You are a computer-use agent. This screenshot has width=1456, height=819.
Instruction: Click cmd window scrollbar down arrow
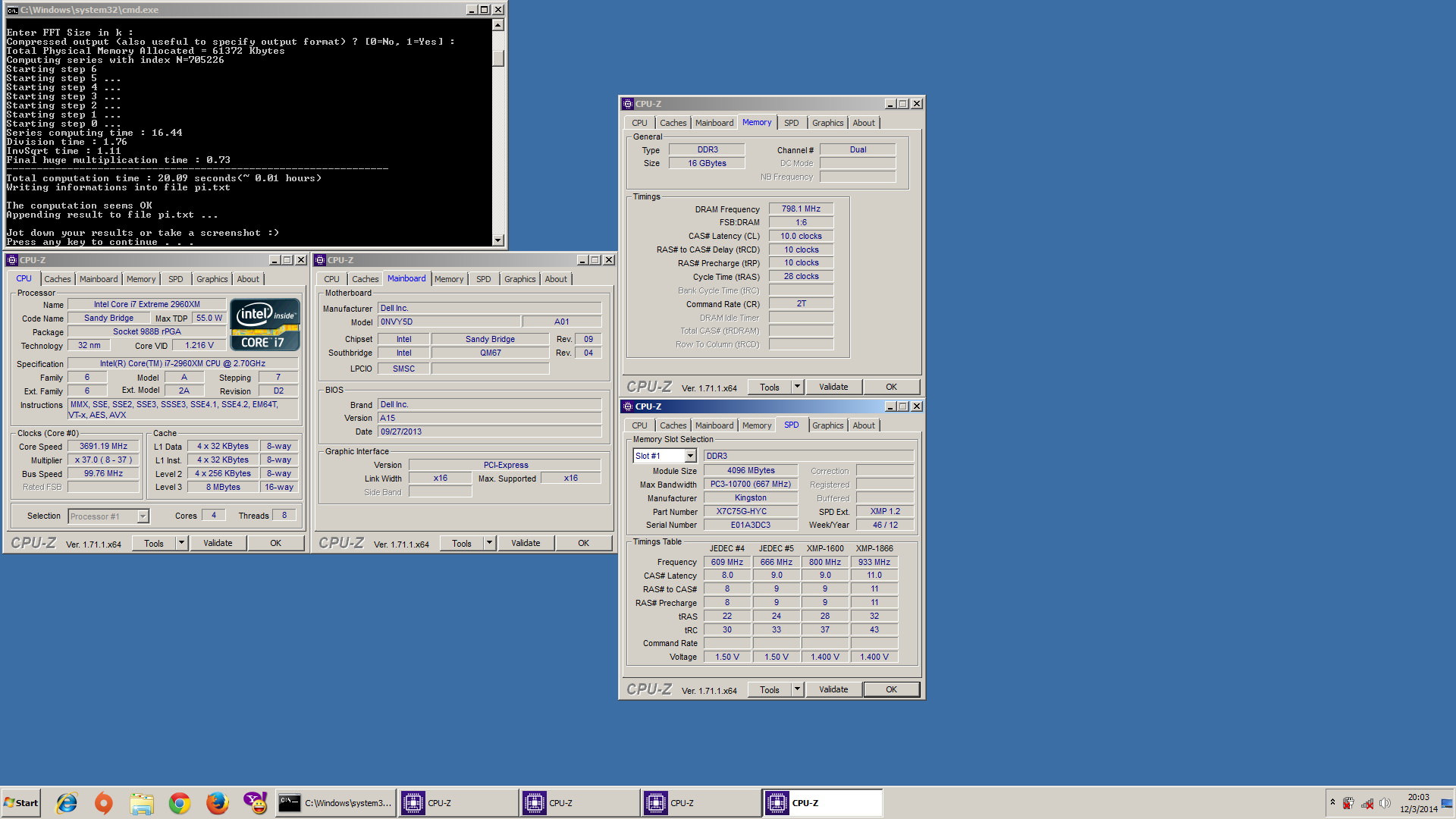click(x=498, y=240)
